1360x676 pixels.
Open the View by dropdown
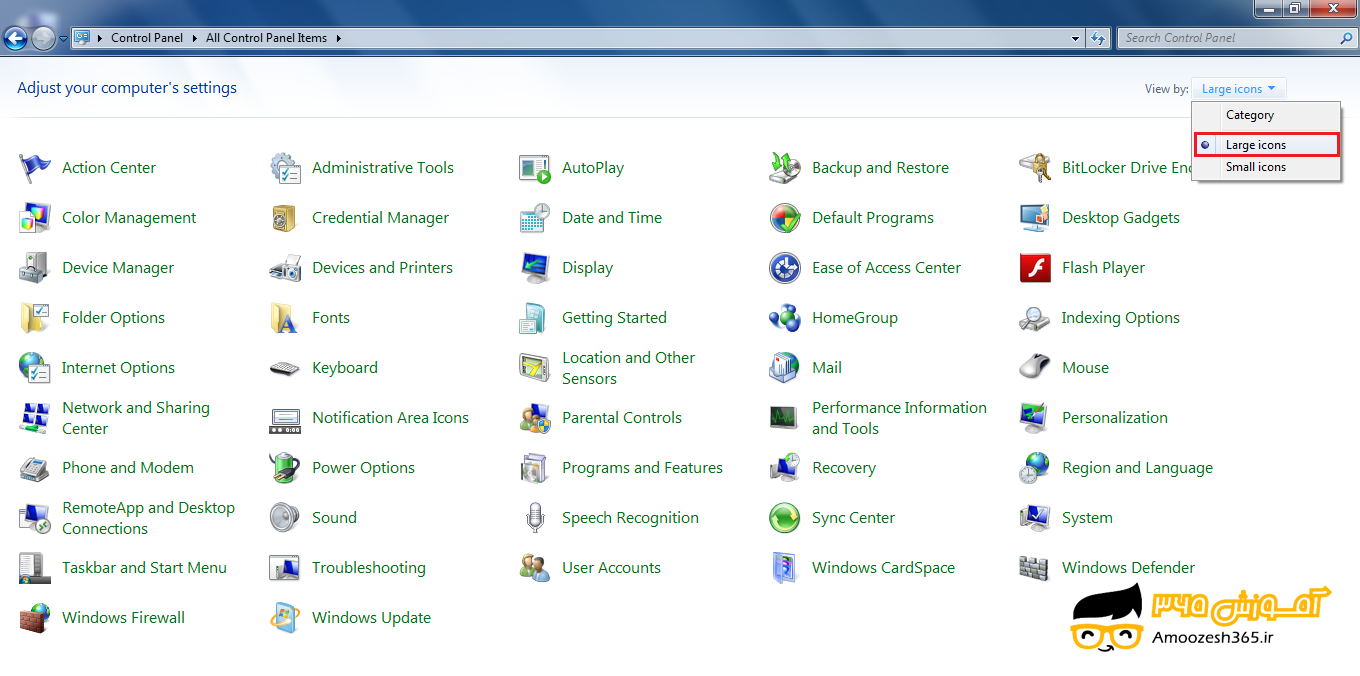[x=1238, y=88]
